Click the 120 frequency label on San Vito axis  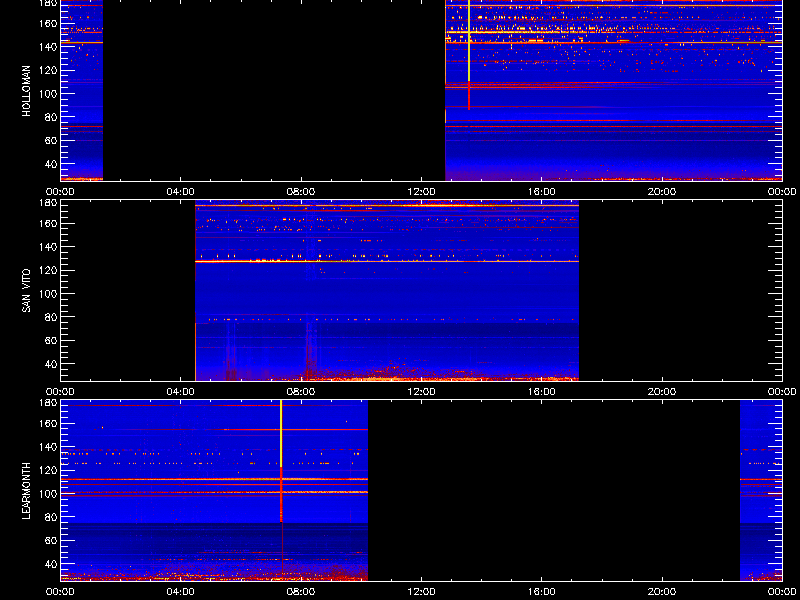(x=47, y=270)
